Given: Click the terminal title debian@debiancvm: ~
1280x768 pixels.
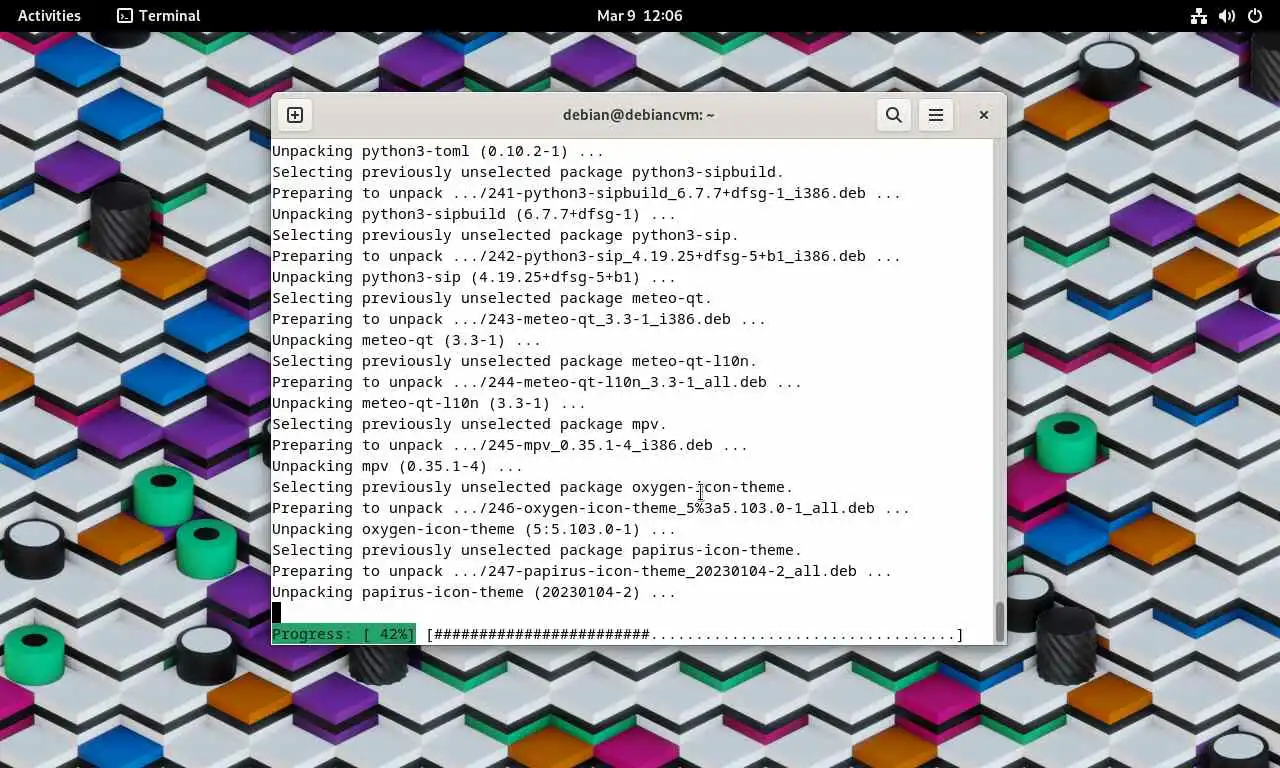Looking at the screenshot, I should [x=639, y=115].
